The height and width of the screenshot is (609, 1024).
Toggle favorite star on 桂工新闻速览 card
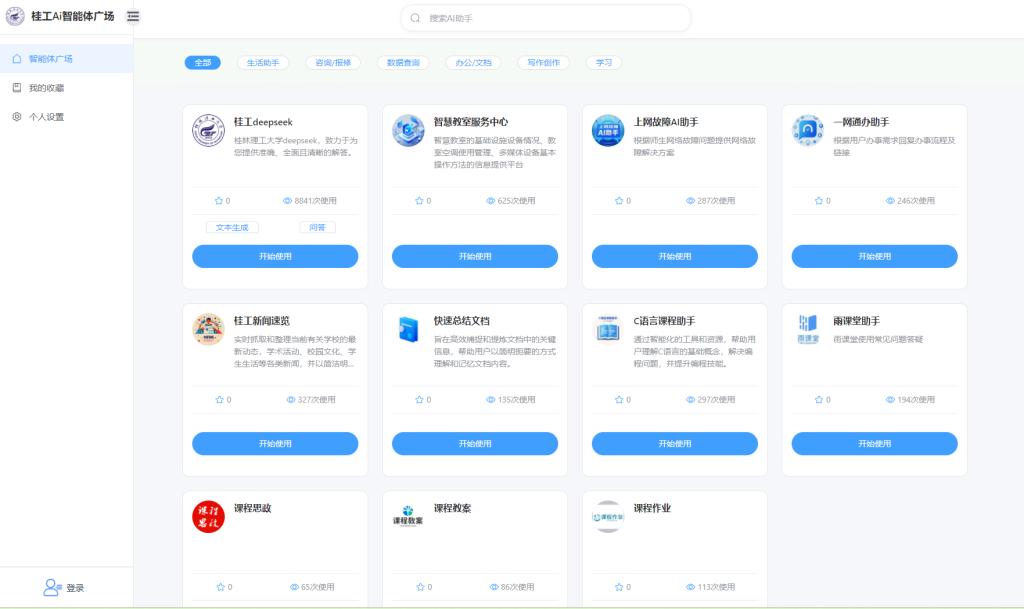click(219, 400)
